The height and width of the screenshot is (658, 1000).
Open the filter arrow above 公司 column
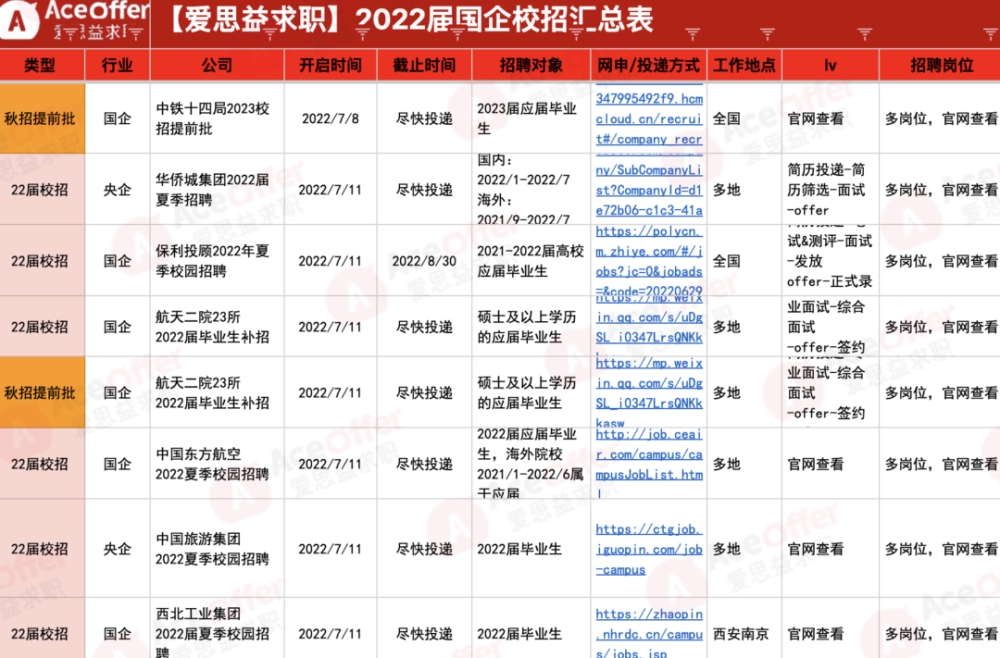(x=270, y=34)
